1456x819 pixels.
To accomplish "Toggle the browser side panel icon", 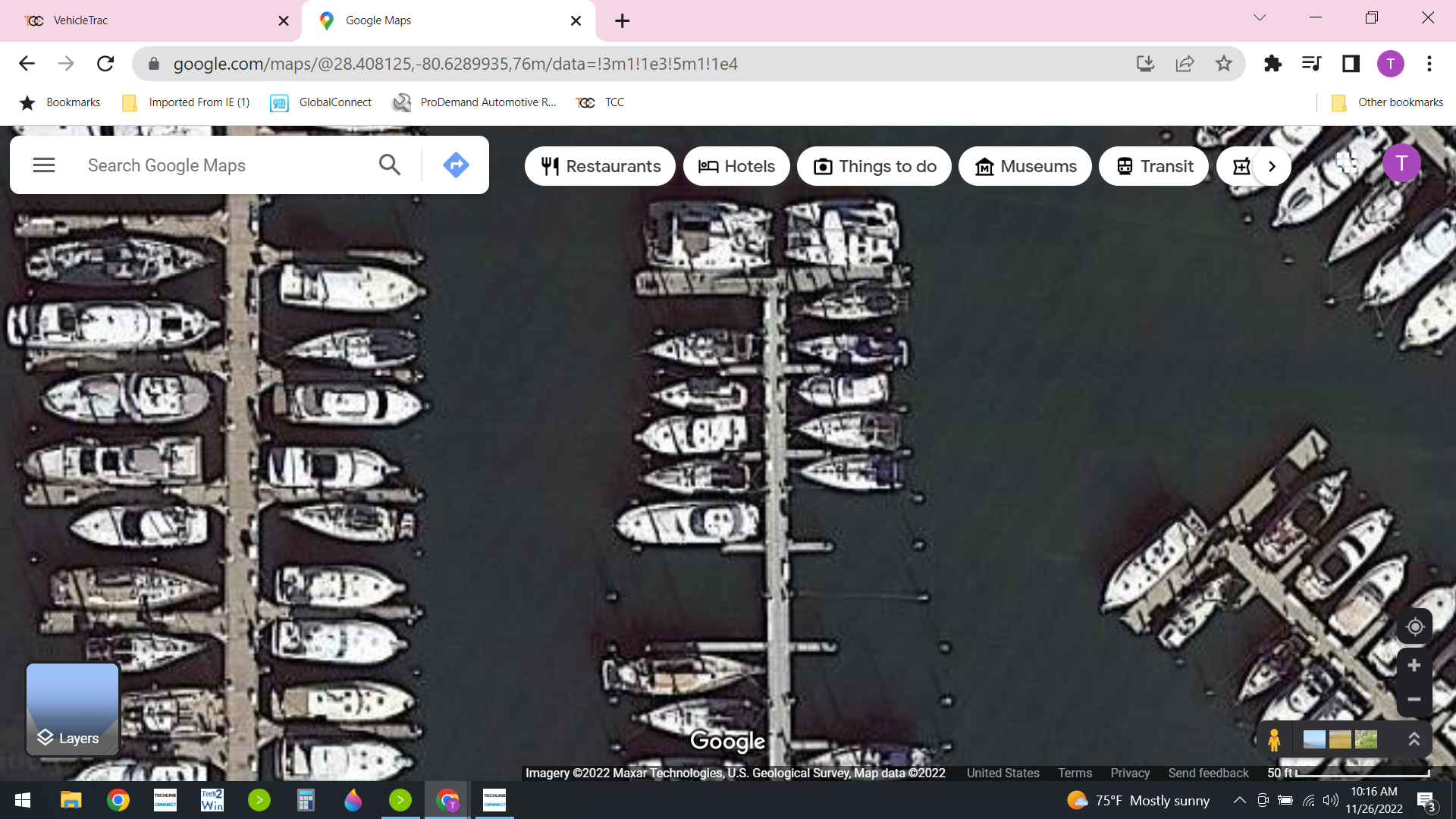I will pyautogui.click(x=1351, y=64).
